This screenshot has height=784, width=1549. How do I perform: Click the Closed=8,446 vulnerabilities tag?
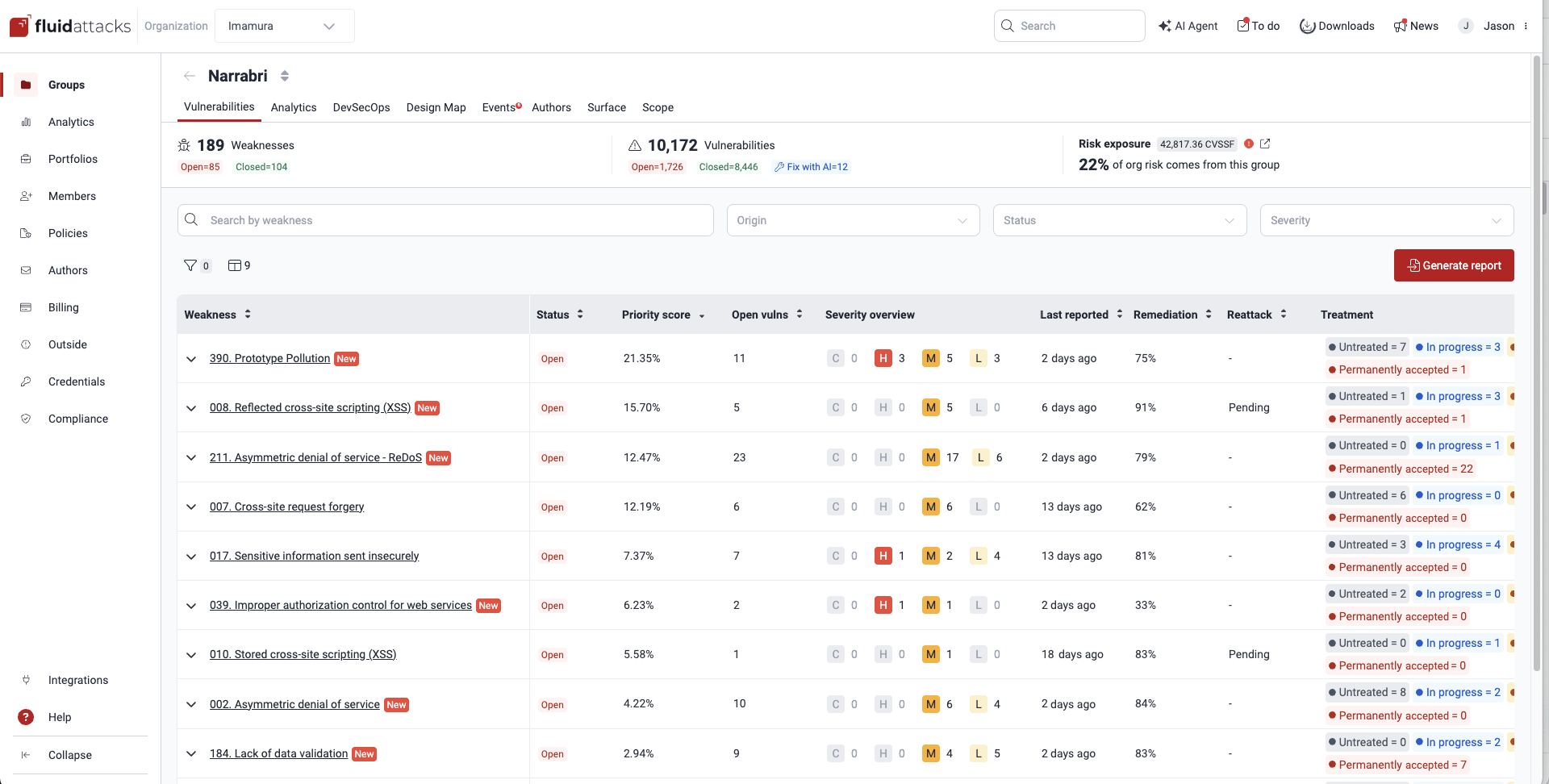(729, 167)
